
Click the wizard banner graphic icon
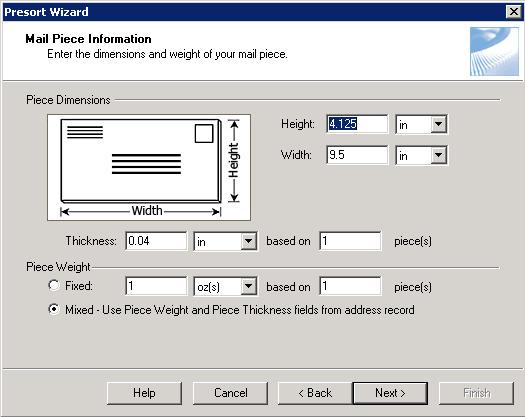click(494, 51)
